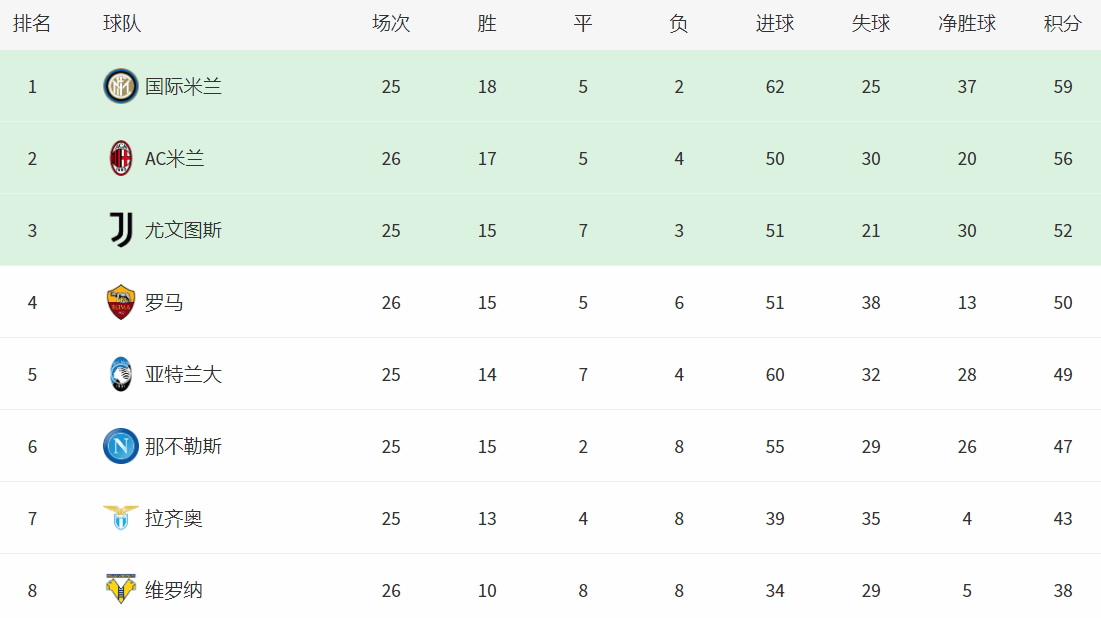Click the Inter Milan club crest
Screen dimensions: 1101x618
121,86
